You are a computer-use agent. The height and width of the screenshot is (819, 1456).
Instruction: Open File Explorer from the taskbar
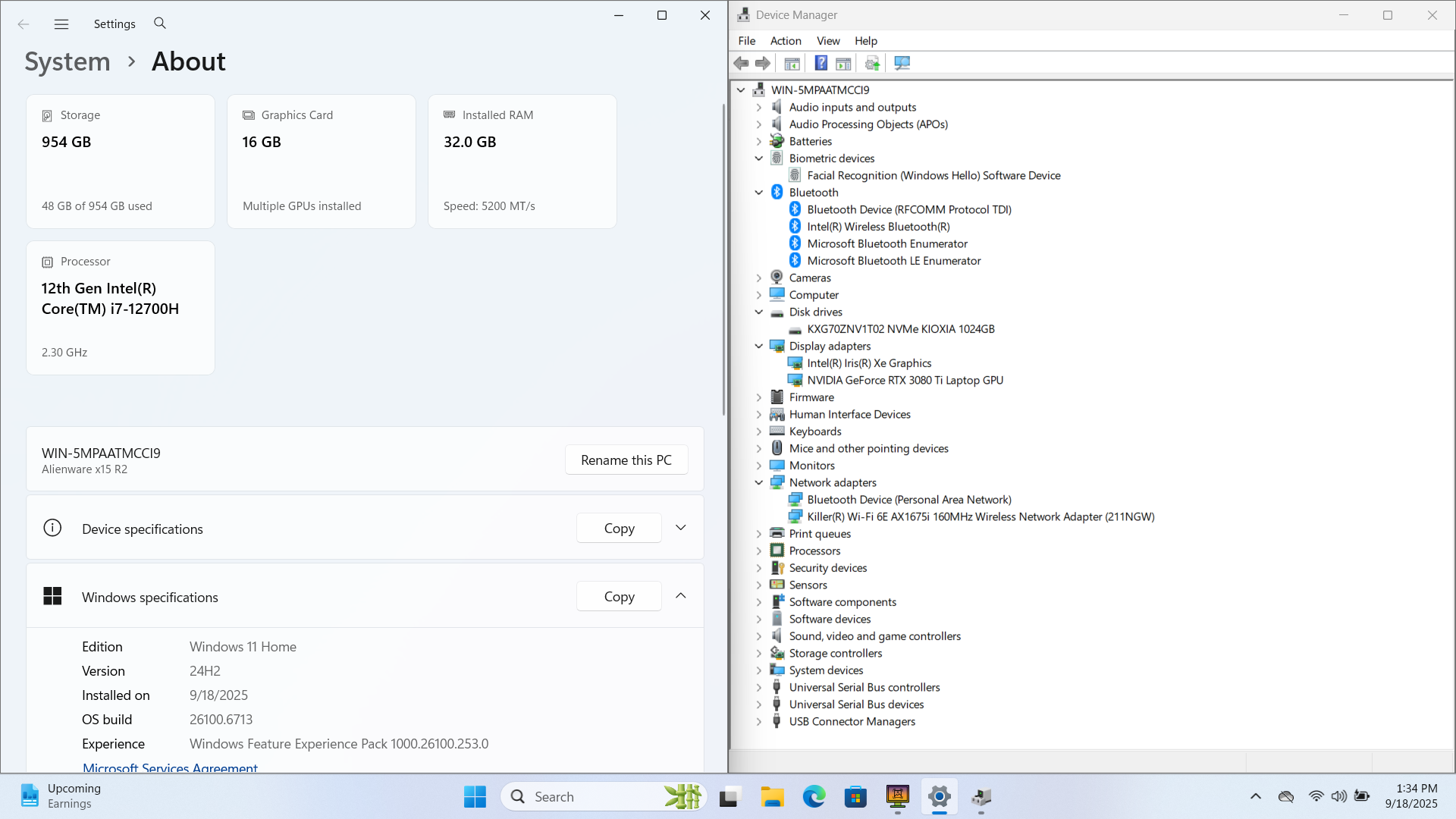coord(772,797)
